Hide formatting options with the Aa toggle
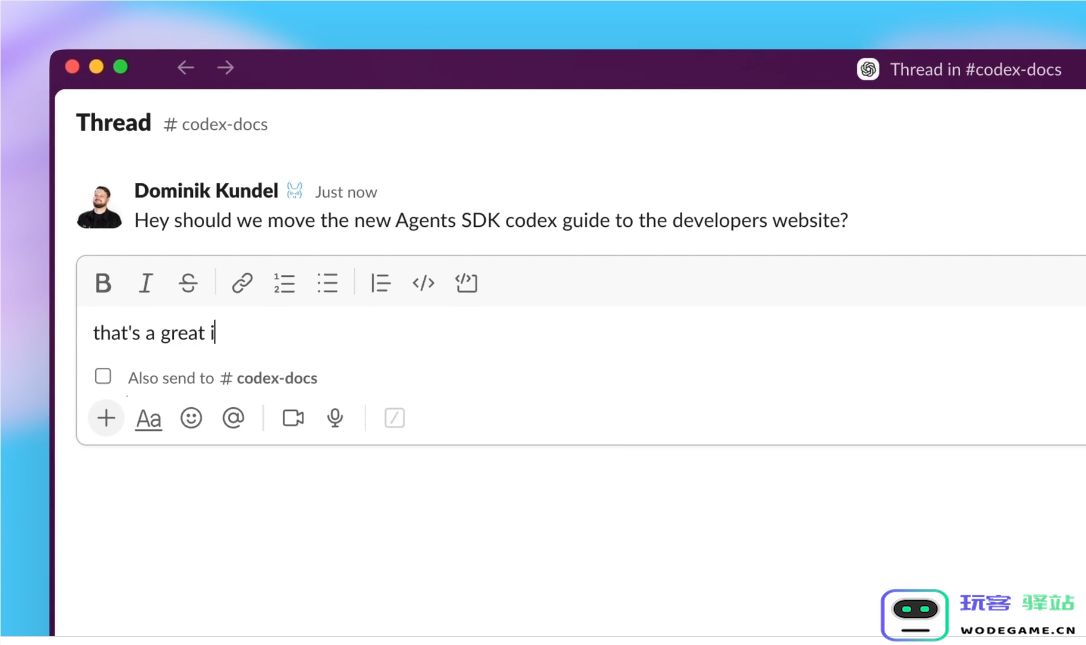Viewport: 1086px width, 645px height. point(148,418)
